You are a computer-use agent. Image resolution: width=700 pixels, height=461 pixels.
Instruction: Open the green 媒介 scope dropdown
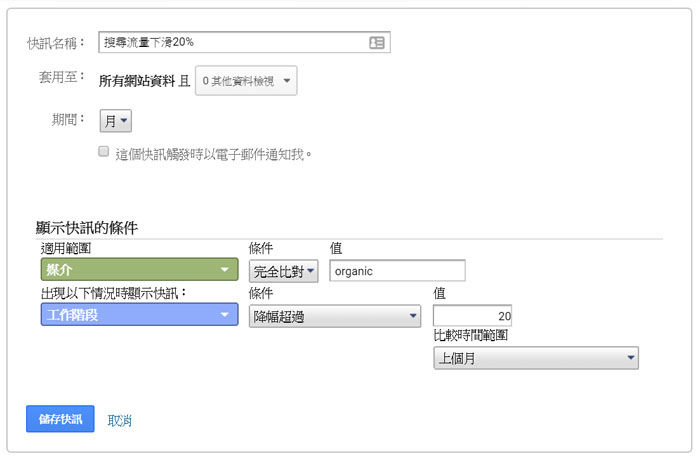[x=139, y=270]
